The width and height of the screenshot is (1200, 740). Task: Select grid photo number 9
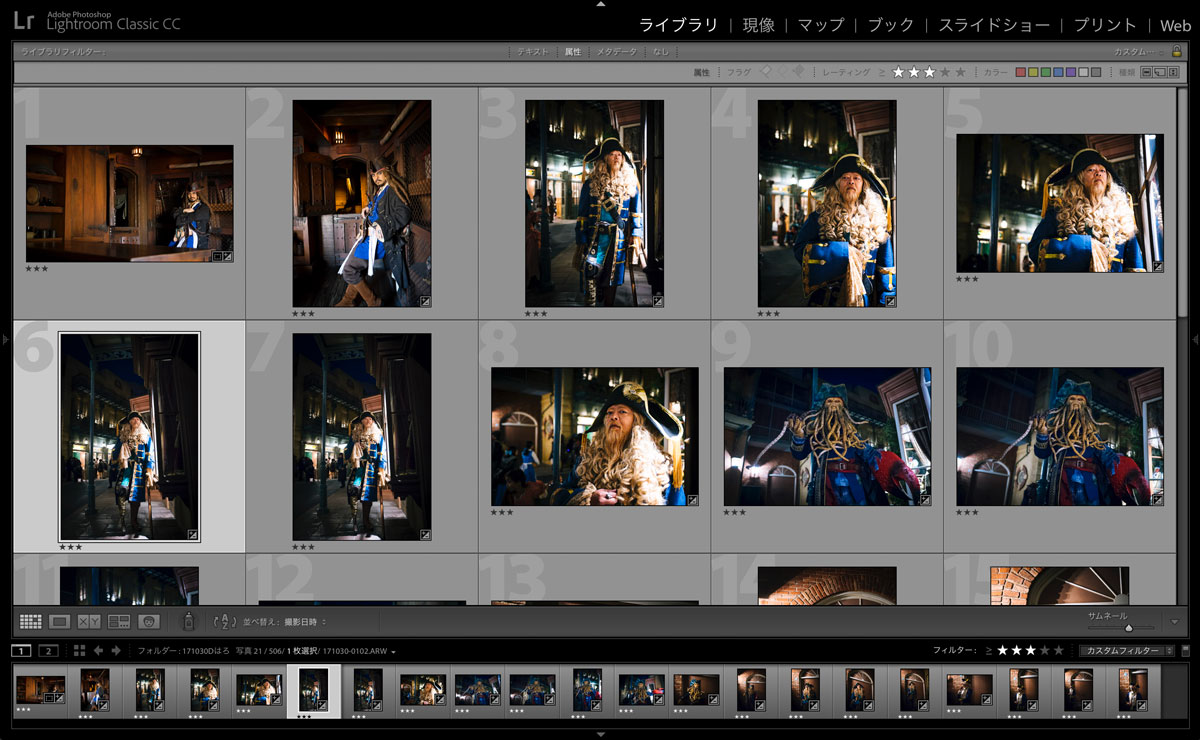click(x=827, y=436)
